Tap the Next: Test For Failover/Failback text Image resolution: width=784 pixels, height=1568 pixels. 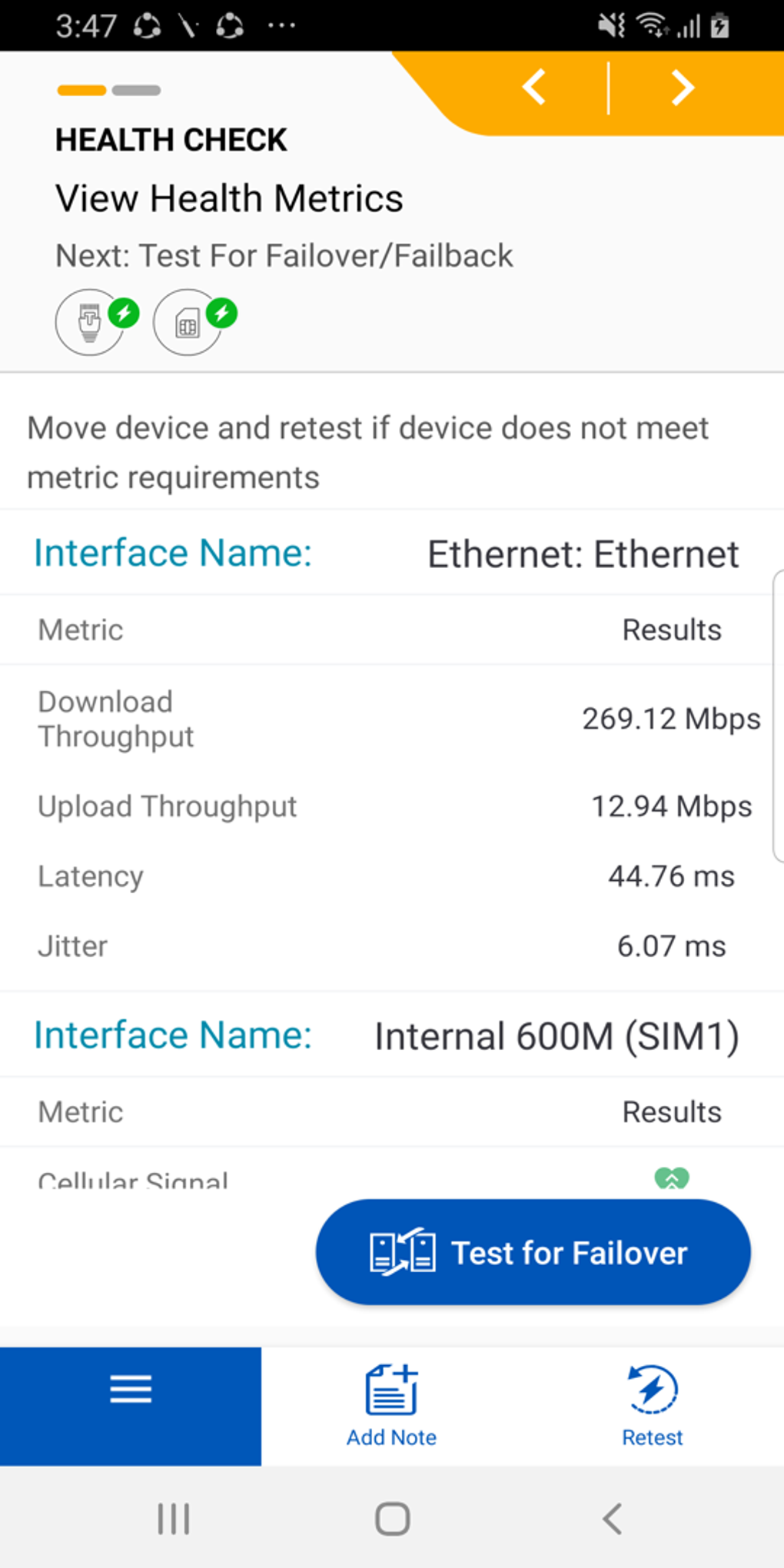284,256
